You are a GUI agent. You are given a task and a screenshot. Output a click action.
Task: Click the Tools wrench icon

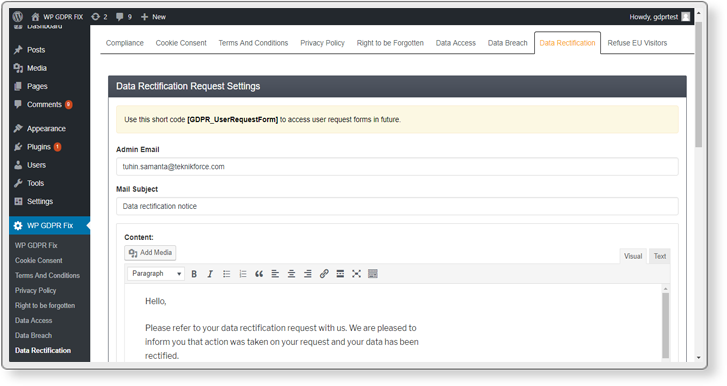point(18,183)
